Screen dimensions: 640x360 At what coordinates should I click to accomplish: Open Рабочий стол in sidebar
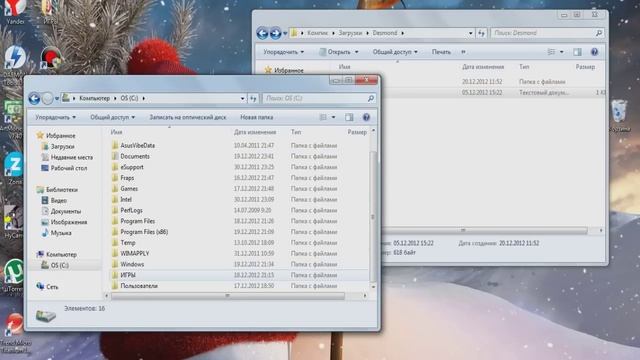coord(69,168)
